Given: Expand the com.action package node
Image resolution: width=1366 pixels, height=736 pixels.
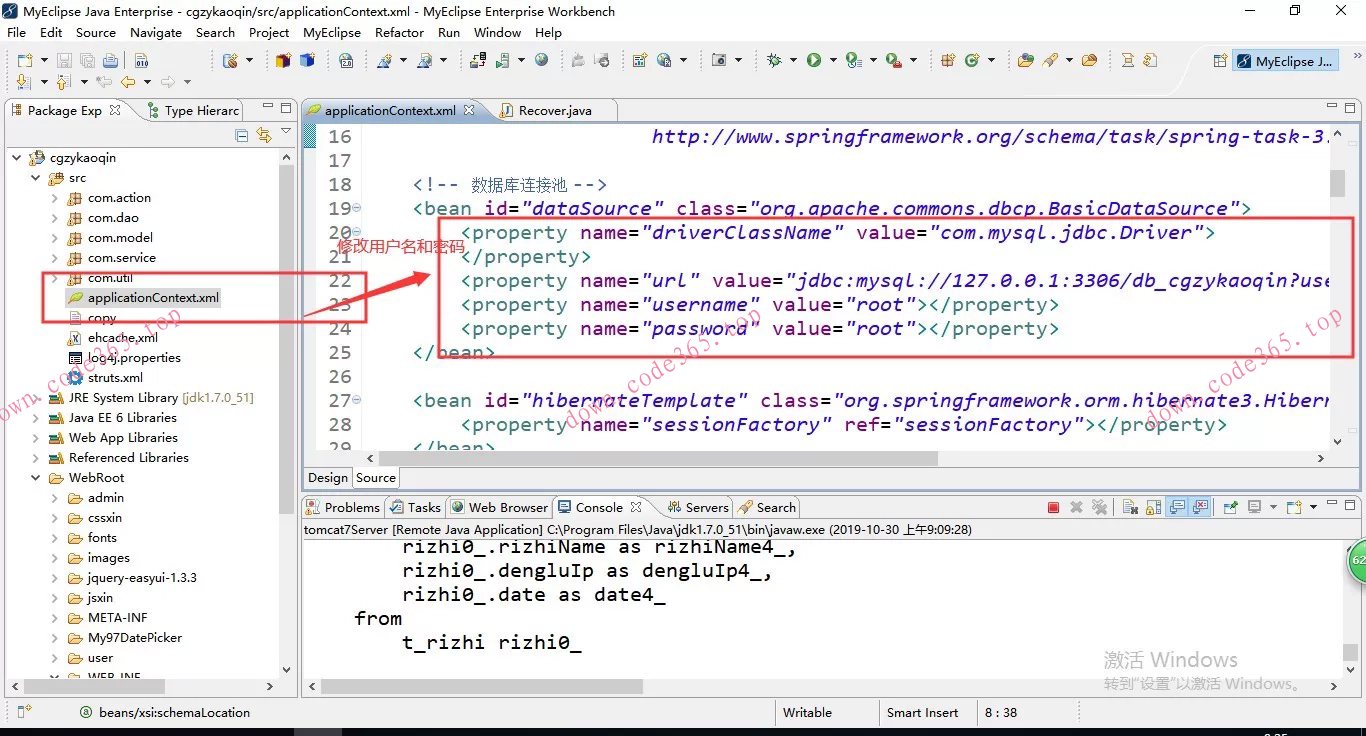Looking at the screenshot, I should click(55, 198).
